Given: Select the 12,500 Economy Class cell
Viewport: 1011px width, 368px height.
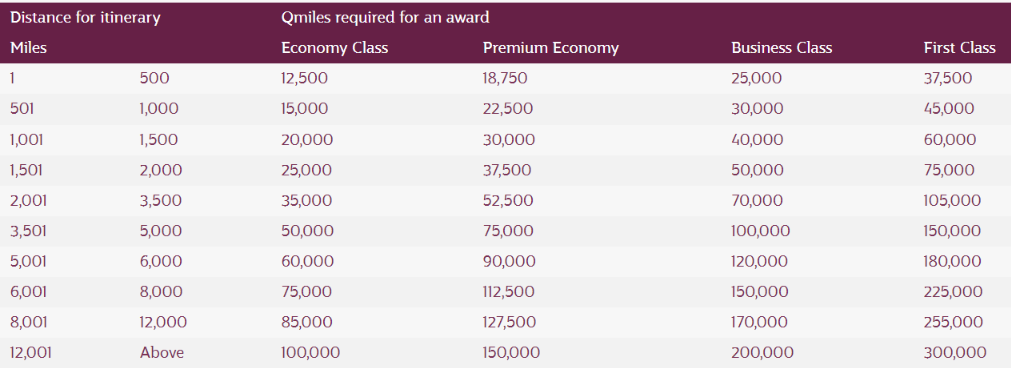Looking at the screenshot, I should tap(304, 79).
